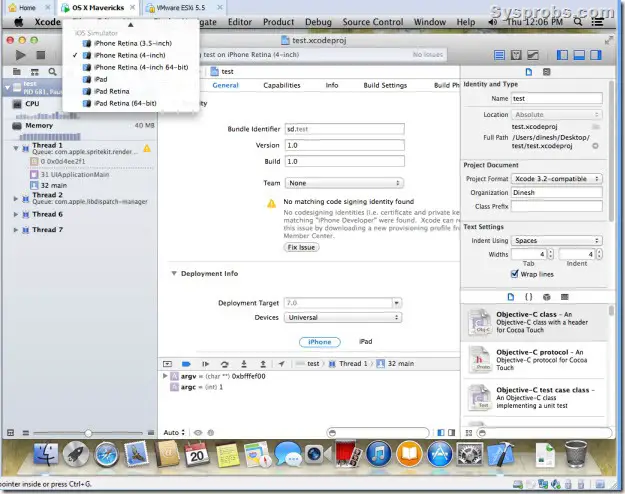This screenshot has height=494, width=625.
Task: Adjust the debug navigator stack detail slider
Action: (88, 433)
